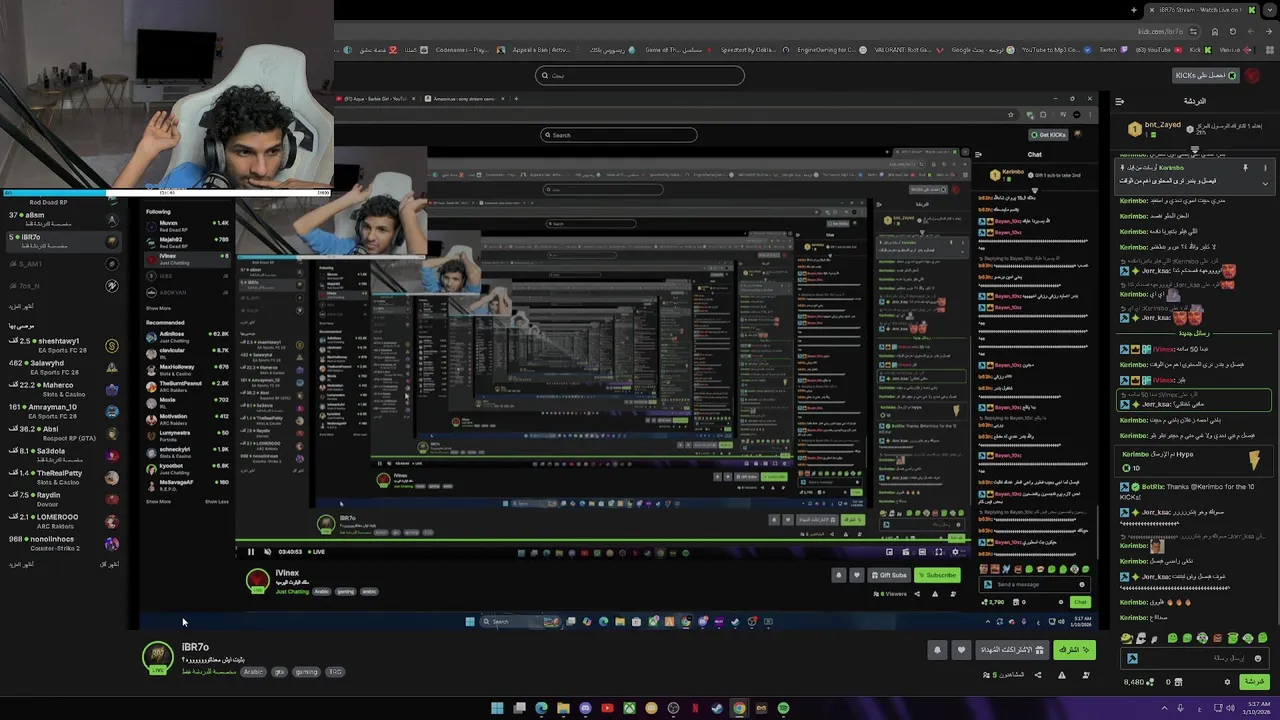1280x720 pixels.
Task: Open the pinned message options menu
Action: [1265, 168]
